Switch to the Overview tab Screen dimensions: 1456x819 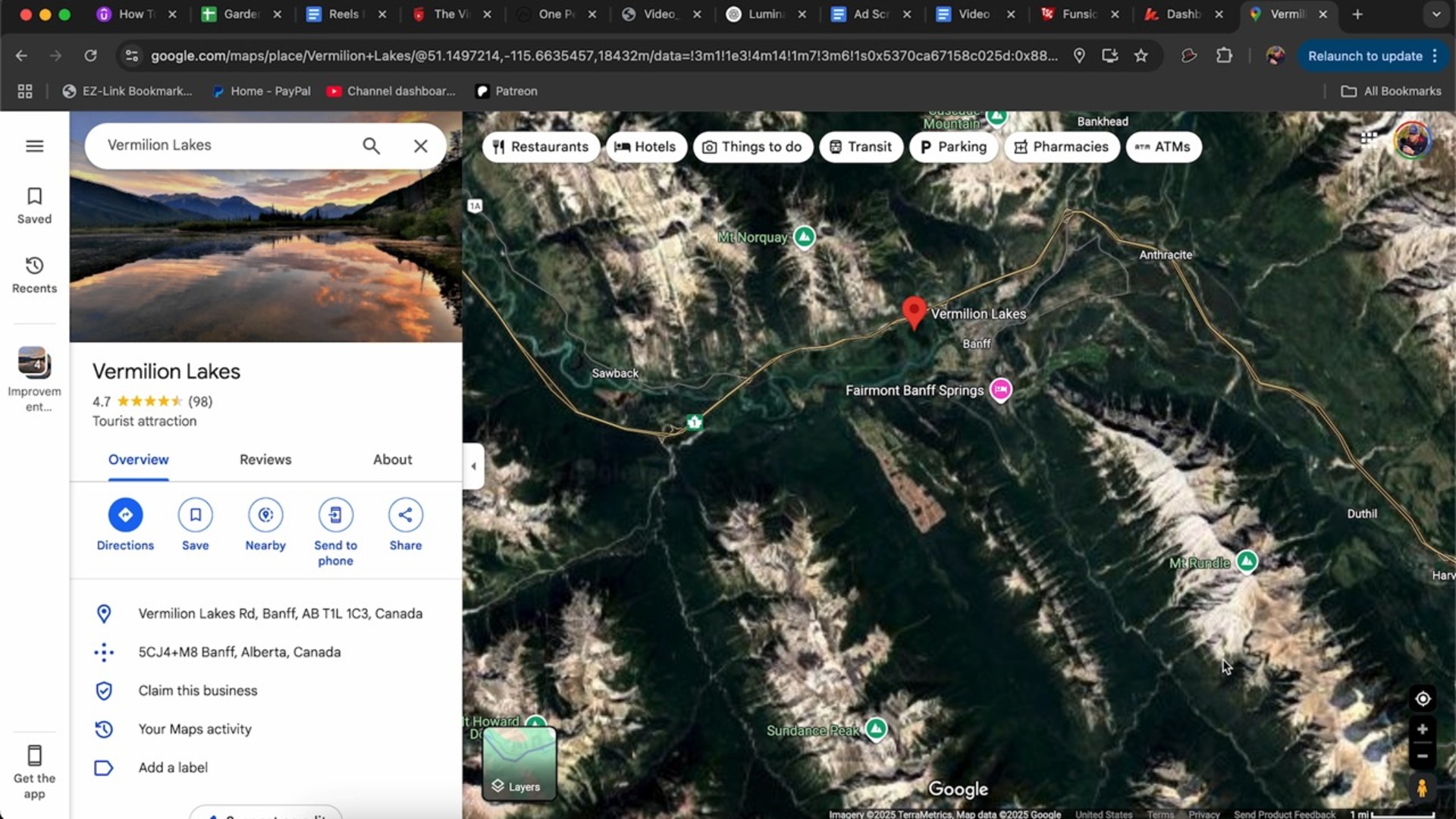click(138, 460)
